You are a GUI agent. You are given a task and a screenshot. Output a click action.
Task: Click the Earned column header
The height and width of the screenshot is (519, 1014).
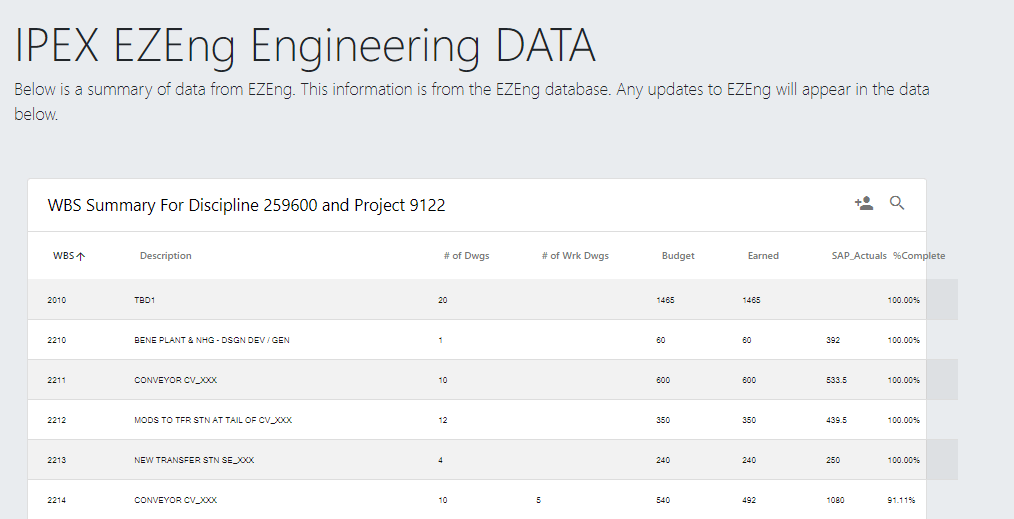pyautogui.click(x=763, y=256)
